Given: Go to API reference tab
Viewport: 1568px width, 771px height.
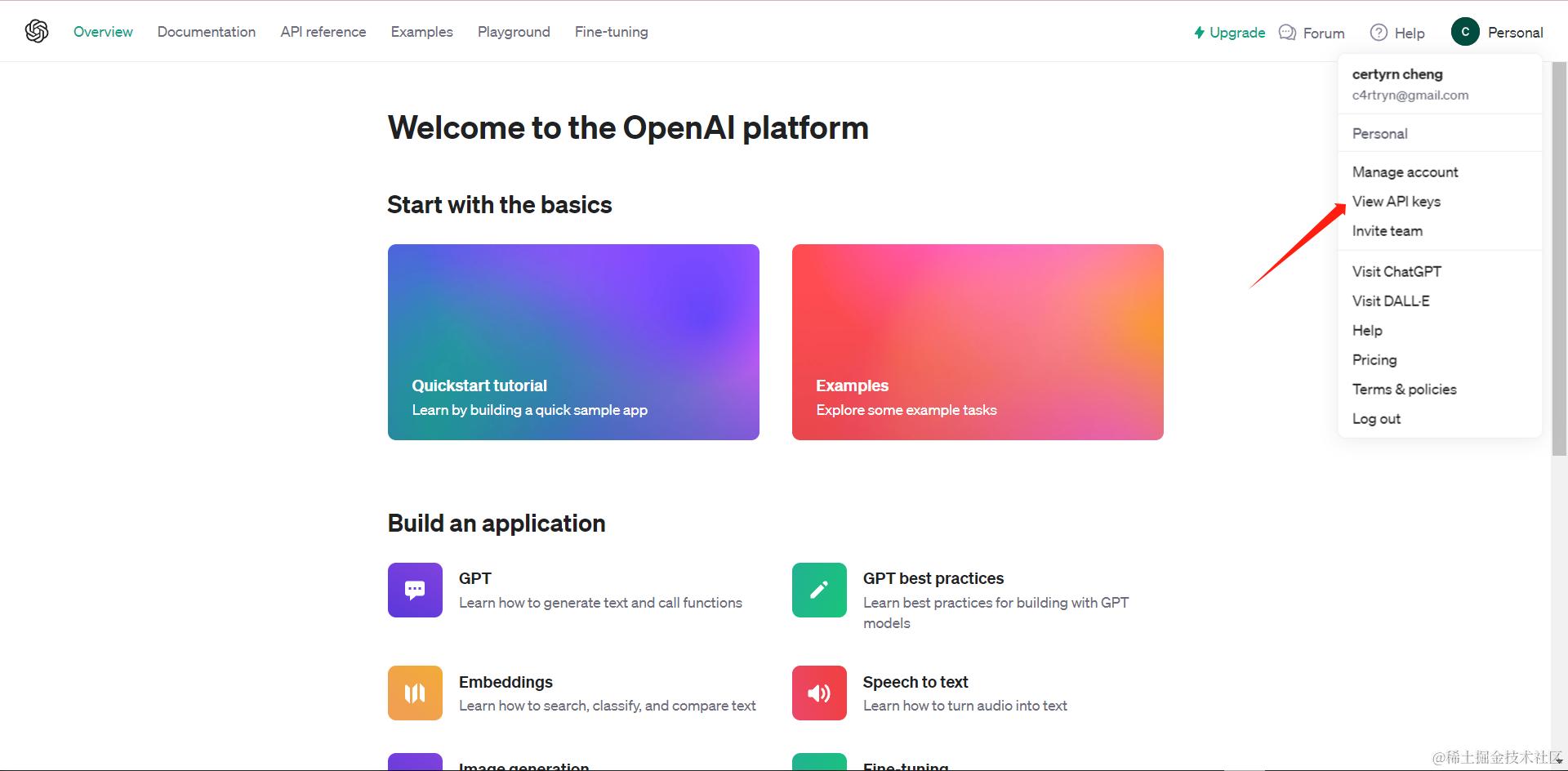Looking at the screenshot, I should point(323,32).
